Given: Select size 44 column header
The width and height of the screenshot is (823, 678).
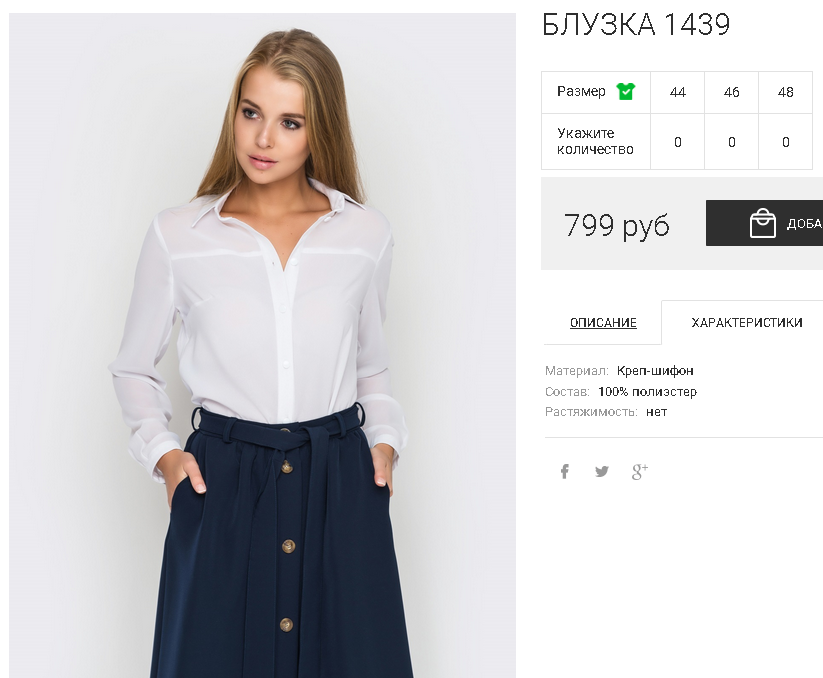Looking at the screenshot, I should coord(678,92).
